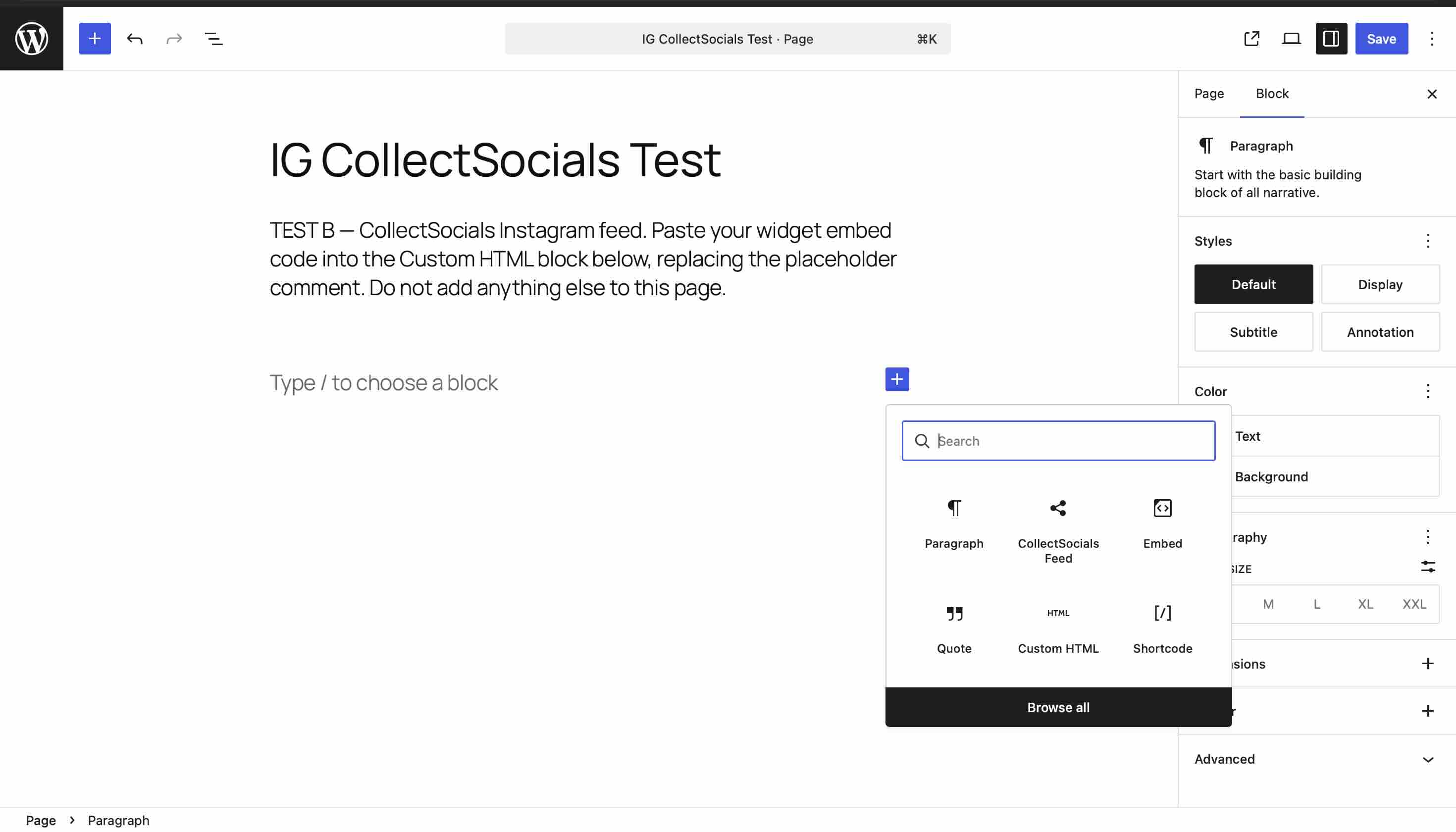Switch to the Page settings tab

click(1208, 94)
